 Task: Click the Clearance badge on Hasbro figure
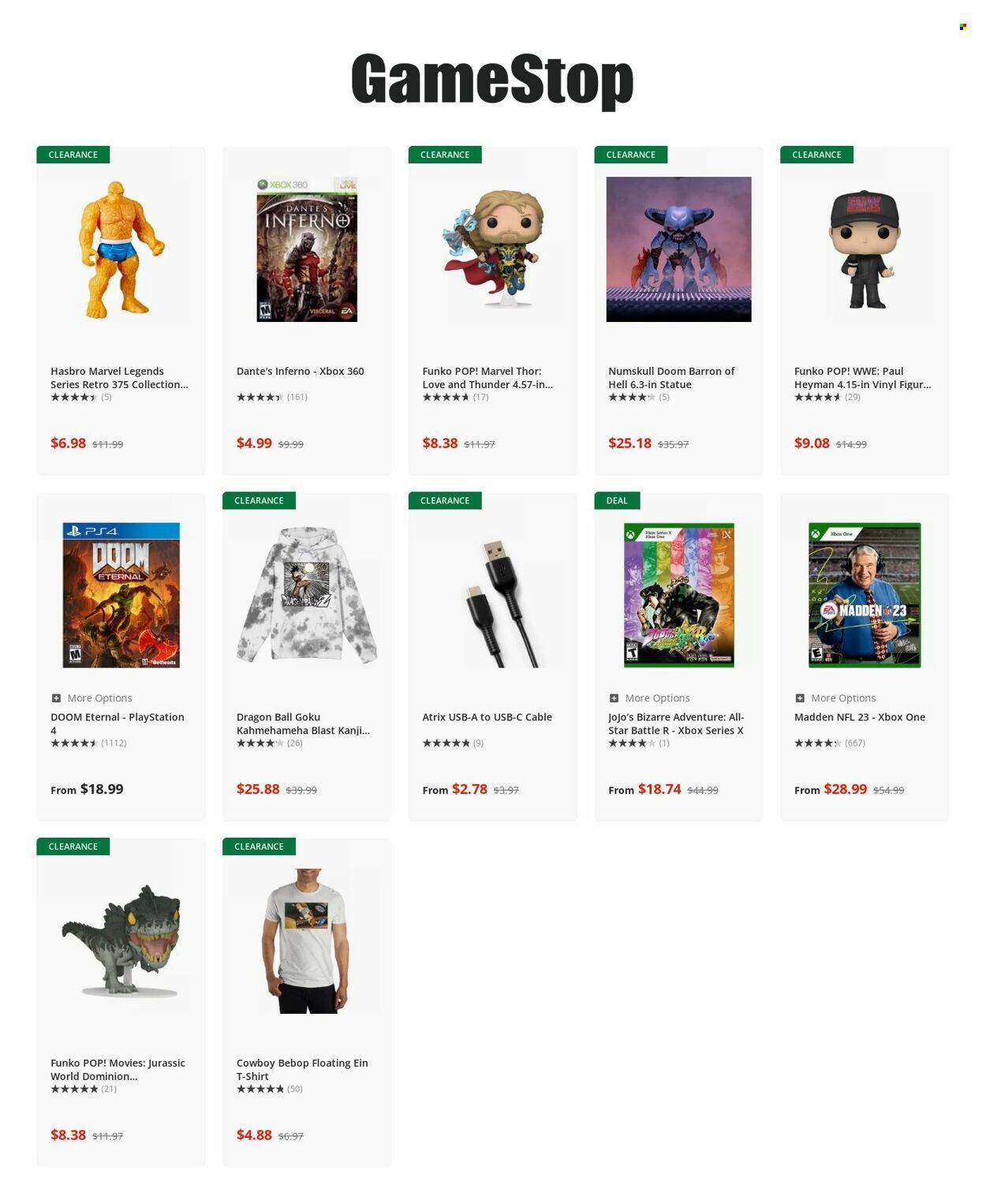click(73, 155)
